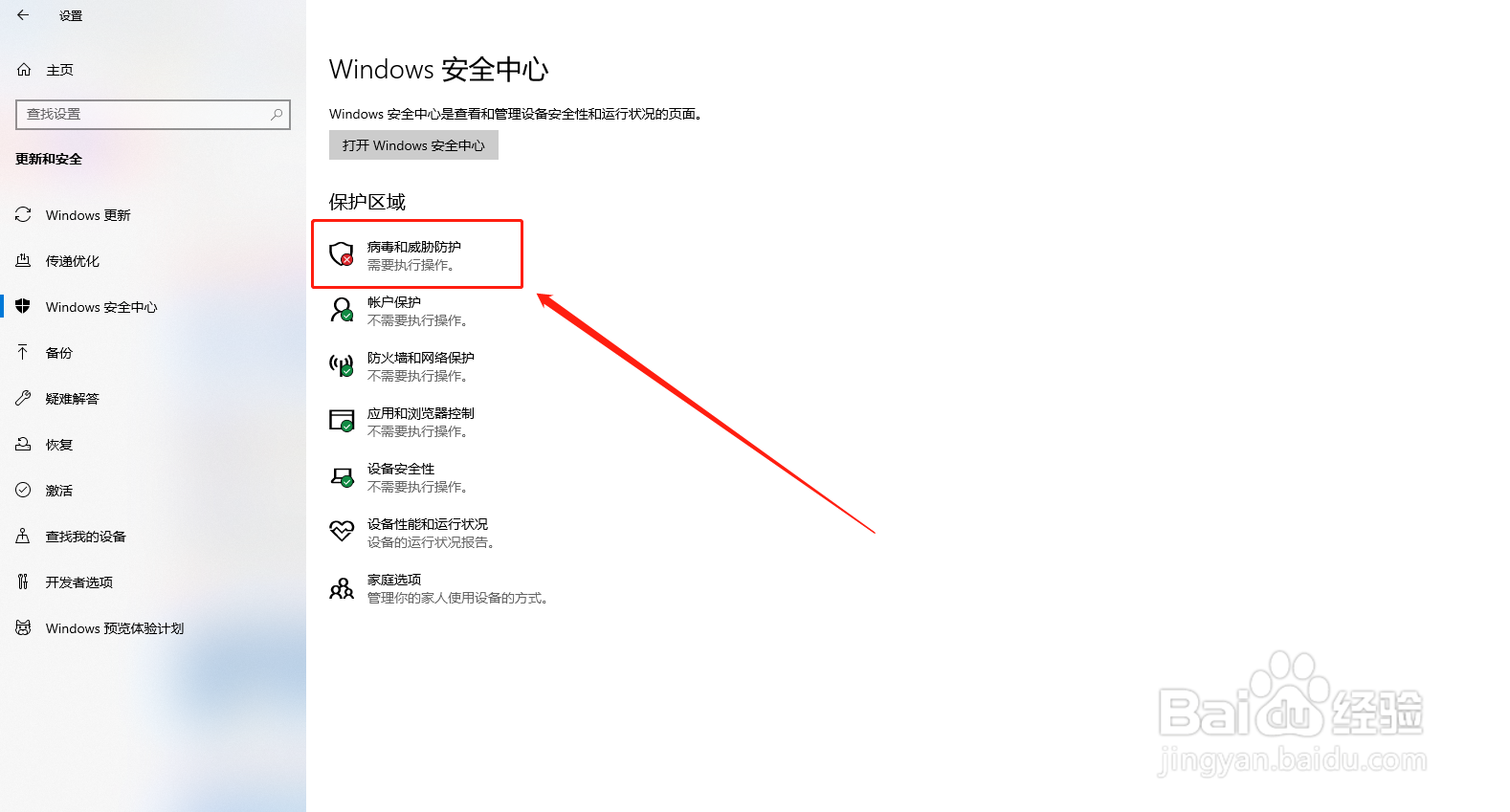Open 疑难解答 page
1510x812 pixels.
click(73, 399)
